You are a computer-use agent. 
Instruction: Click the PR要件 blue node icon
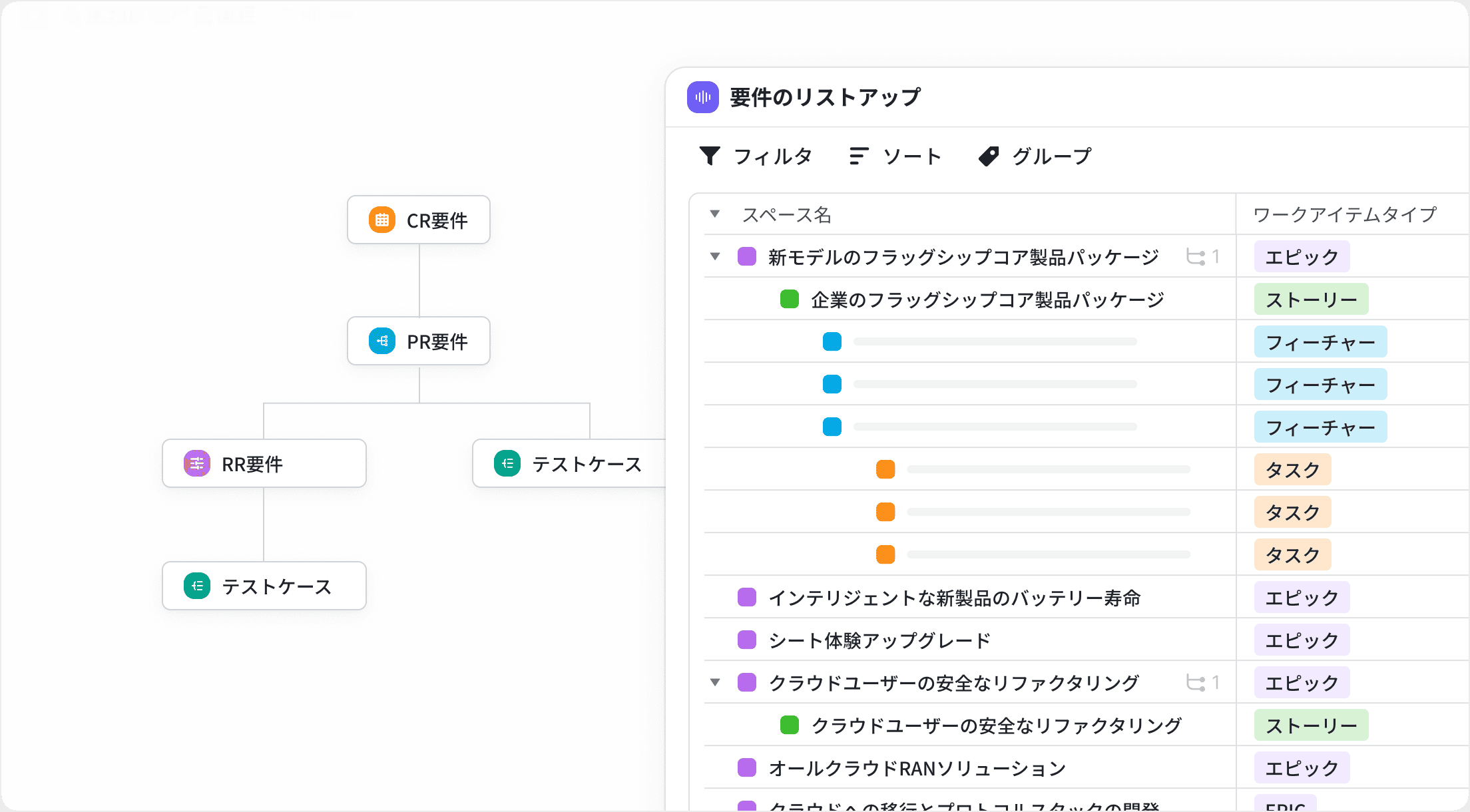[x=381, y=341]
